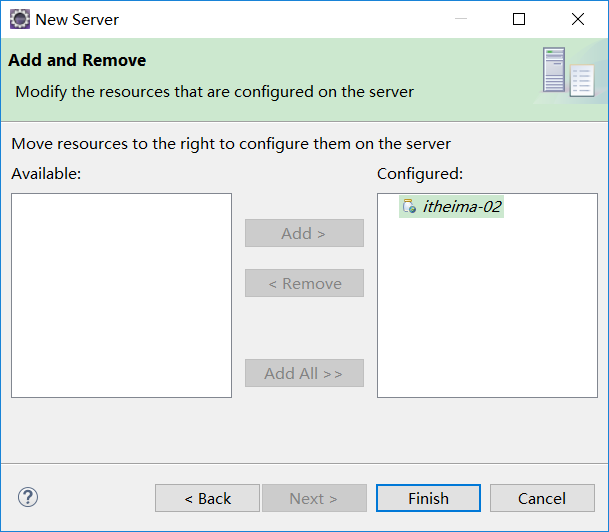Viewport: 609px width, 532px height.
Task: Go to the previous page with Back
Action: (x=207, y=498)
